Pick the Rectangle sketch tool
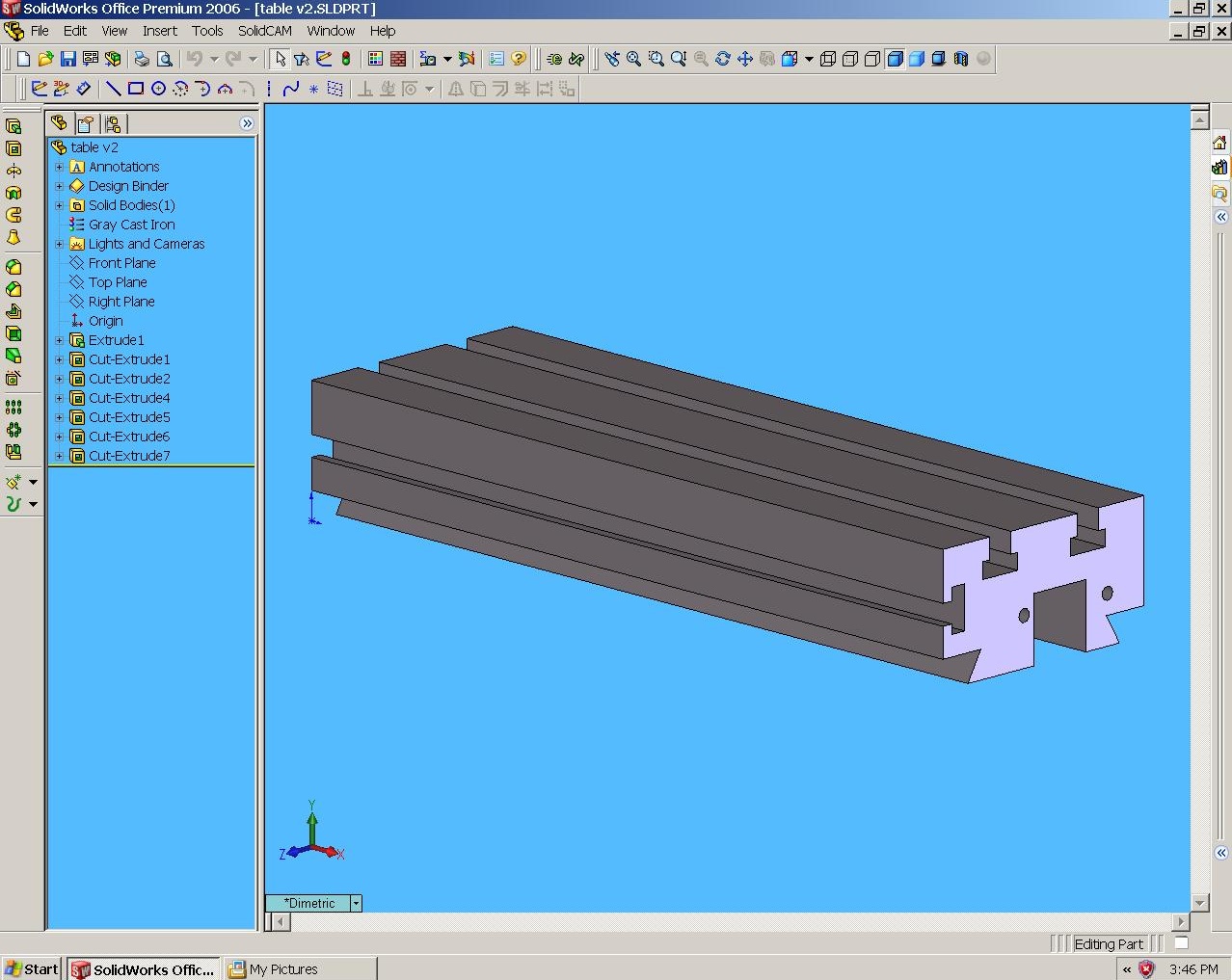Screen dimensions: 1232x980 136,89
